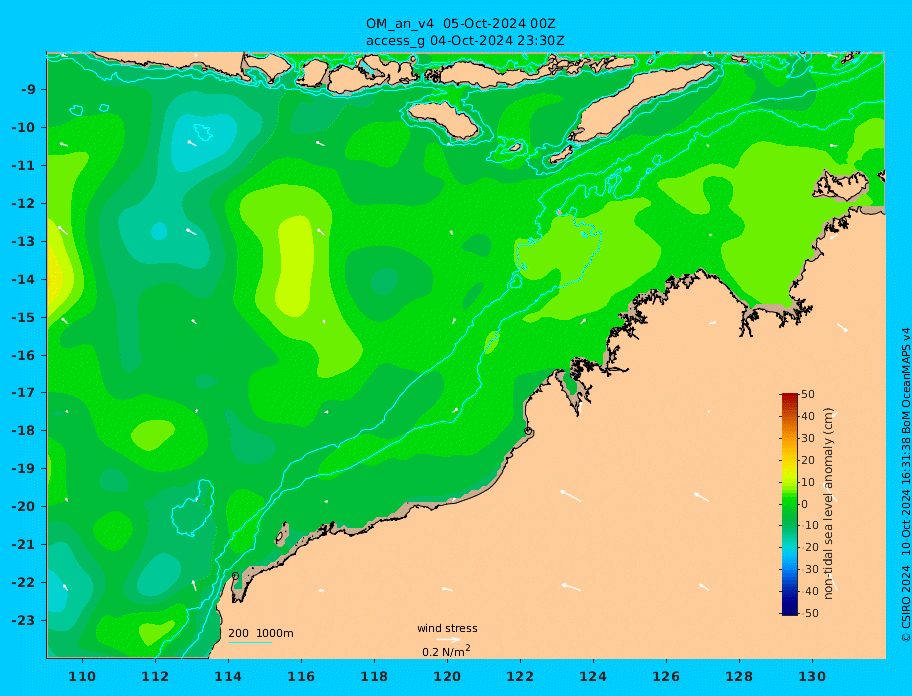Screen dimensions: 912x696
Task: Click the yellow anomaly peak near 116E 14S
Action: tap(295, 265)
